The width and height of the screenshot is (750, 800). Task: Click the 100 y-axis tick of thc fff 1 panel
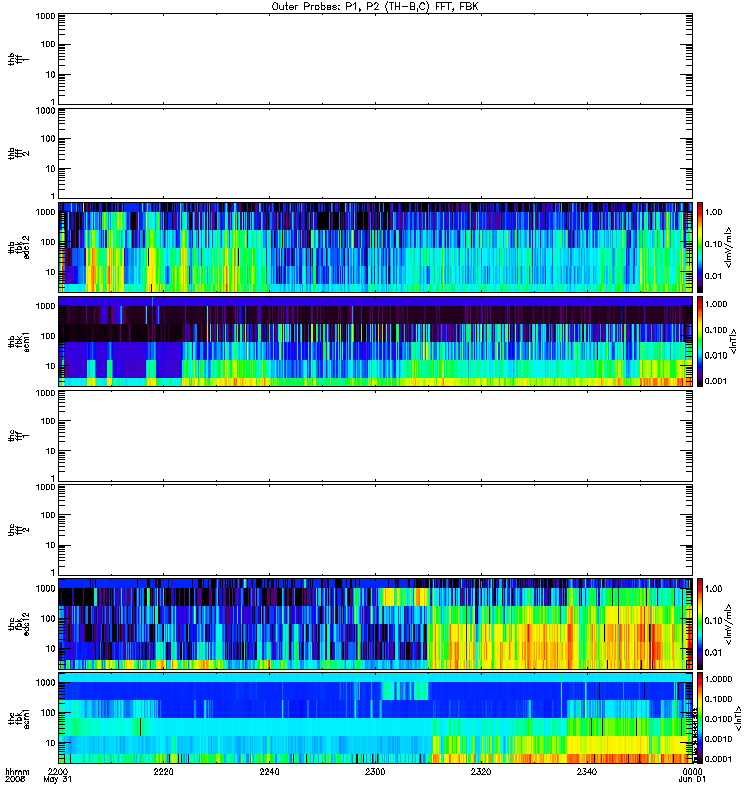tap(48, 421)
